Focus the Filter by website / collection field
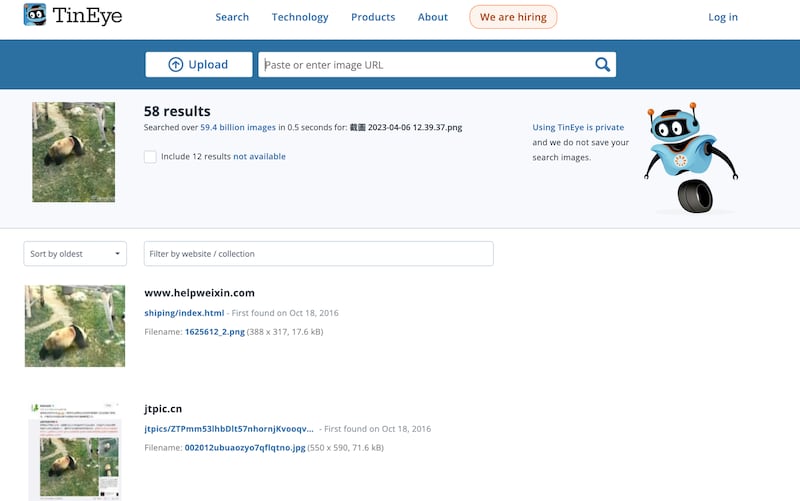The width and height of the screenshot is (800, 501). pyautogui.click(x=319, y=254)
